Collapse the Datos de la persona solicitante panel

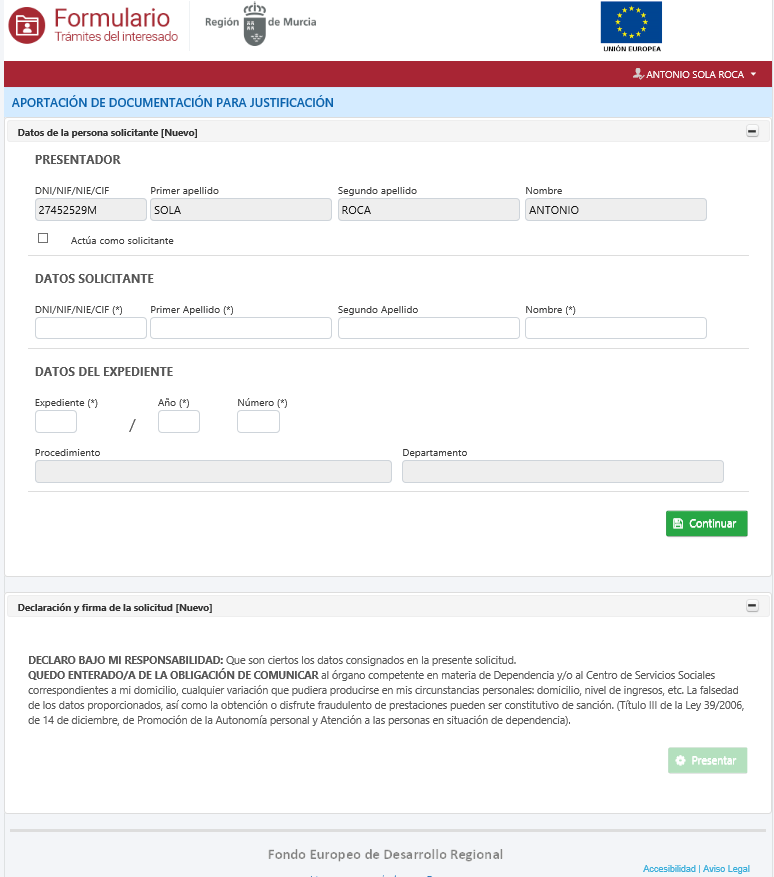point(752,132)
